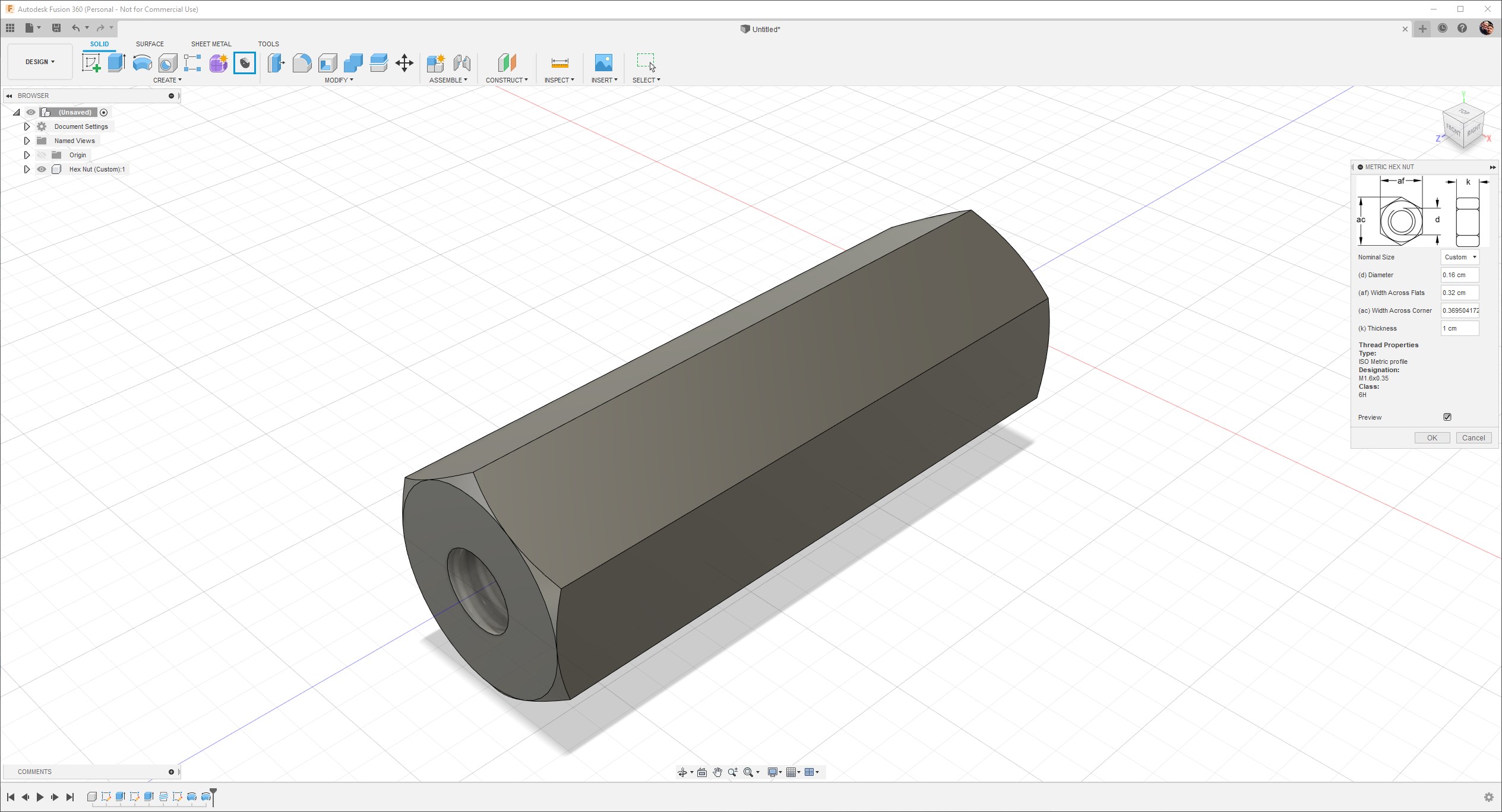Open the DESIGN workspace dropdown
The height and width of the screenshot is (812, 1502).
(40, 62)
